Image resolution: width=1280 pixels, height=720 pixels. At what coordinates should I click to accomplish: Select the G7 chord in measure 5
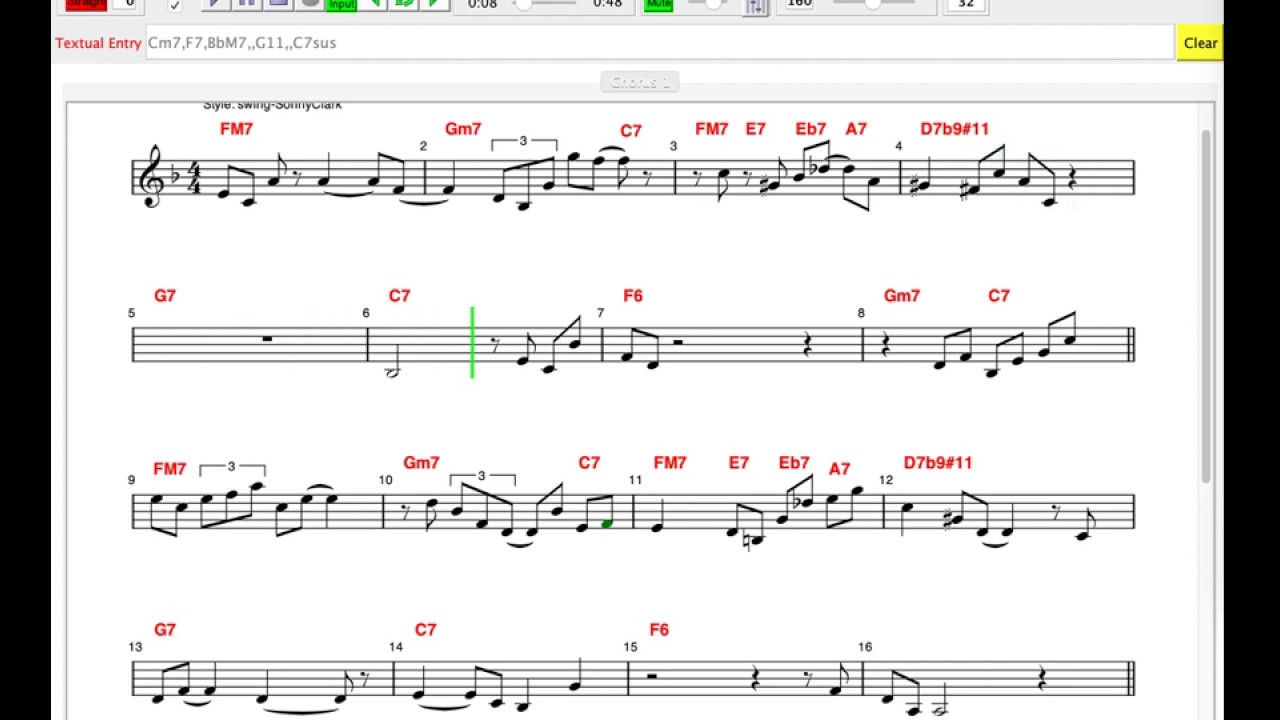(165, 296)
